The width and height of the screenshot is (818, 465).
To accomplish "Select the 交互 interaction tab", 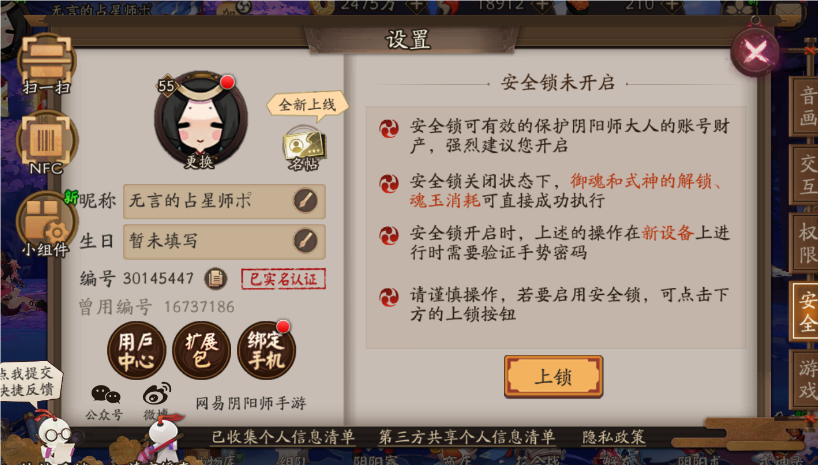I will [x=805, y=175].
